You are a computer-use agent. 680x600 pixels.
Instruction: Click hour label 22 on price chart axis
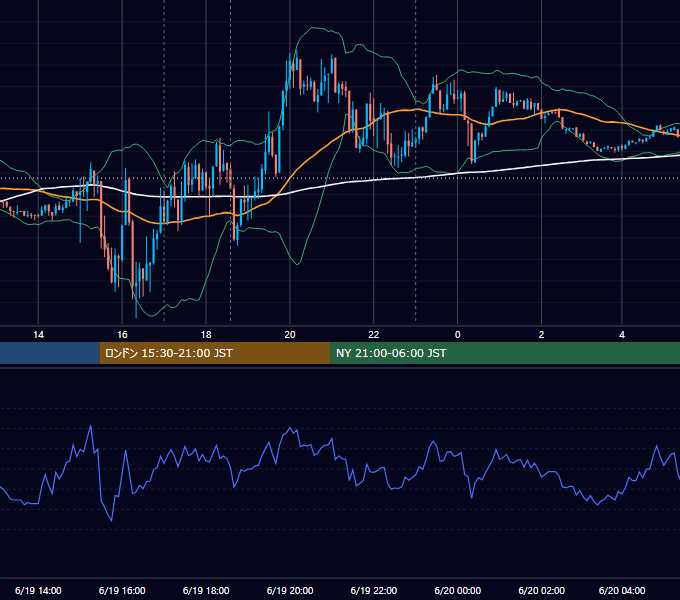[373, 335]
